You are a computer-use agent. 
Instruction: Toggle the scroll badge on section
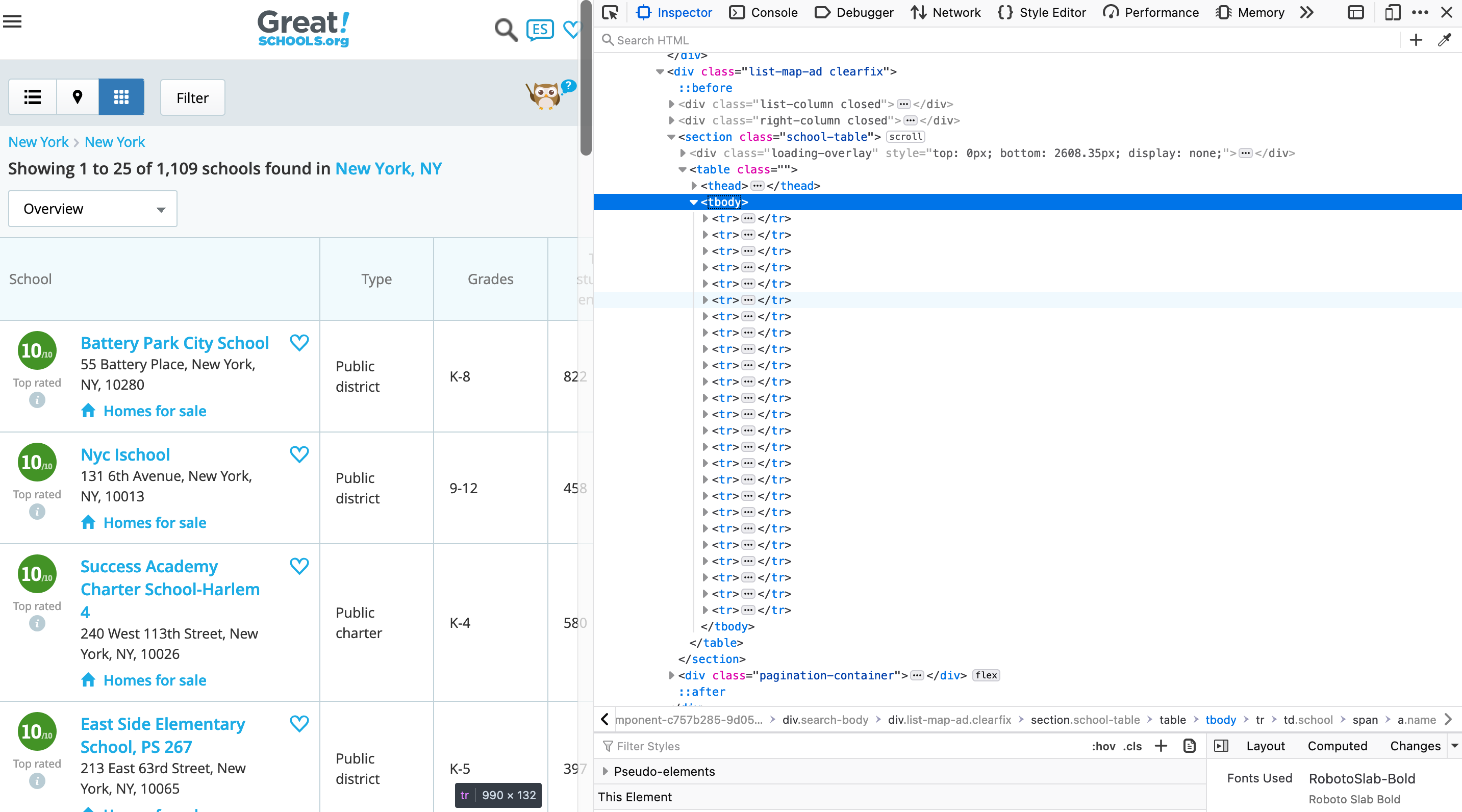click(x=905, y=137)
